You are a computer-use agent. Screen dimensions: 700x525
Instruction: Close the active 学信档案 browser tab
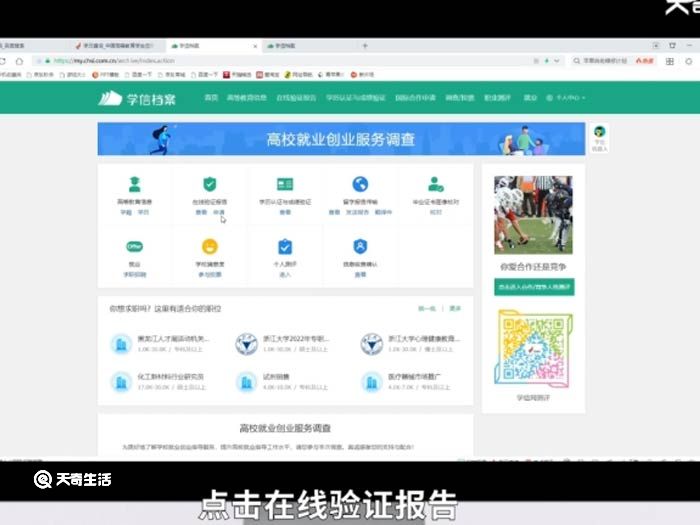tap(255, 46)
